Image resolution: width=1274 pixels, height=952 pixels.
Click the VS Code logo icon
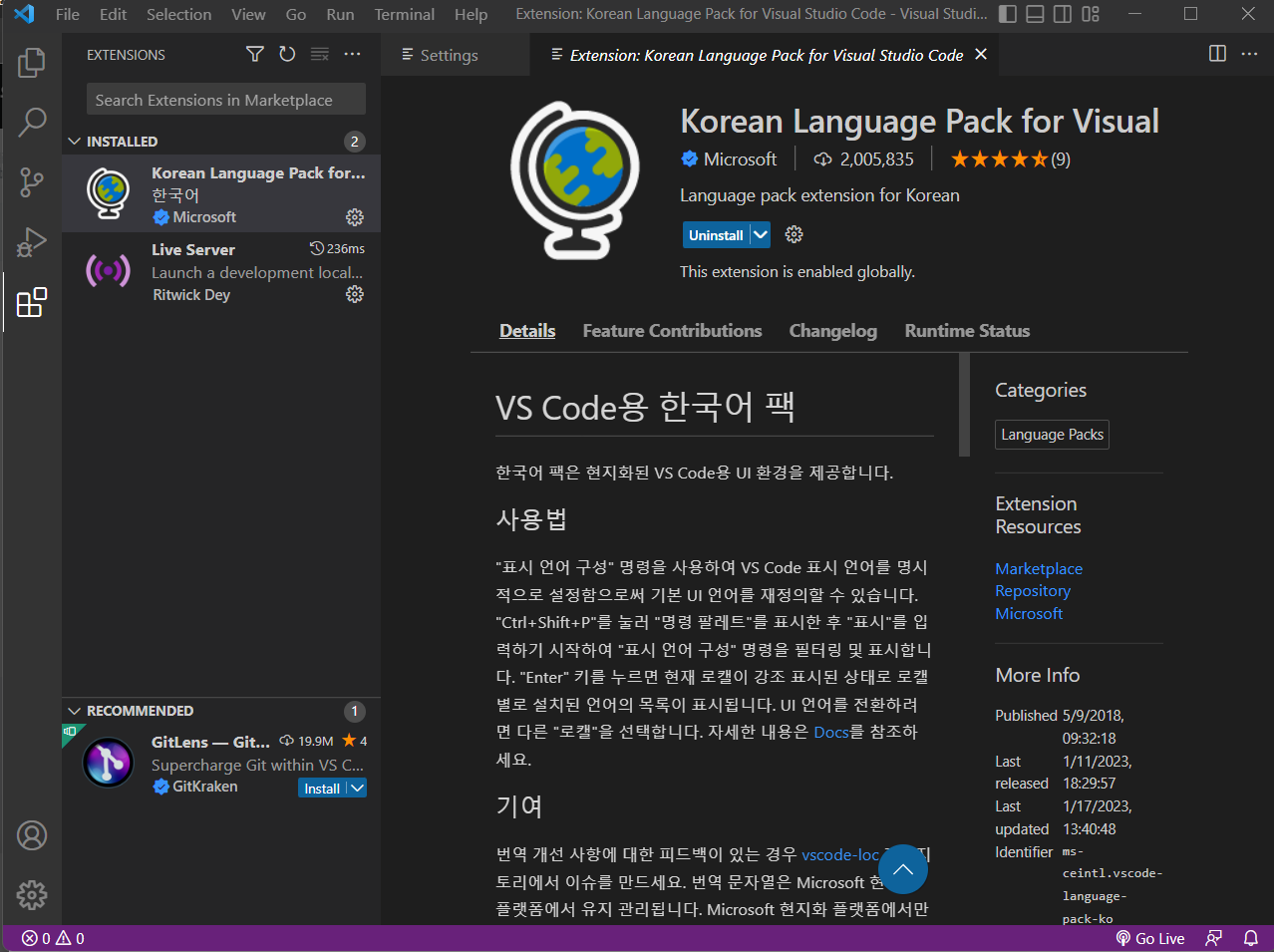[24, 14]
